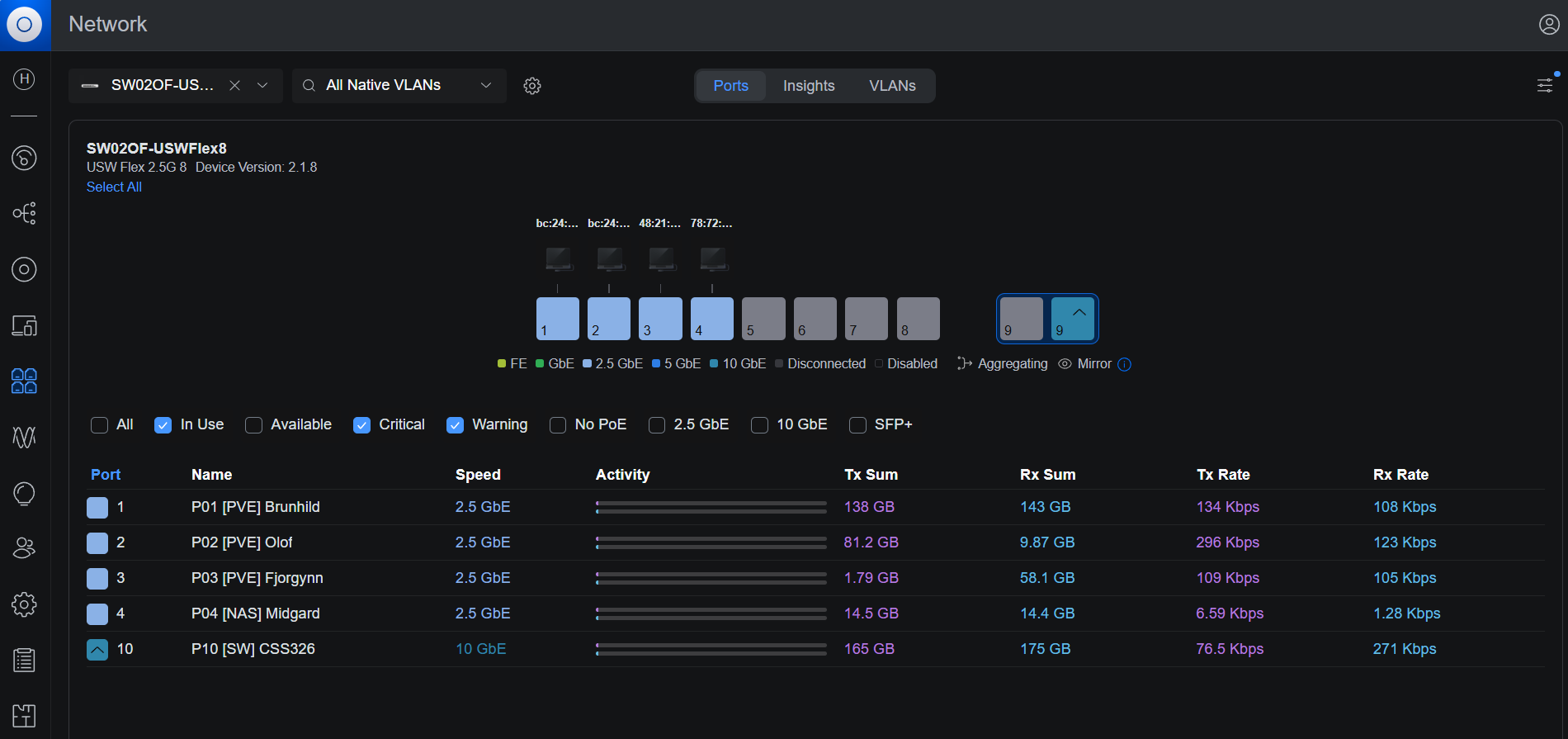This screenshot has width=1568, height=739.
Task: Expand the SW02OF-US device dropdown
Action: click(262, 85)
